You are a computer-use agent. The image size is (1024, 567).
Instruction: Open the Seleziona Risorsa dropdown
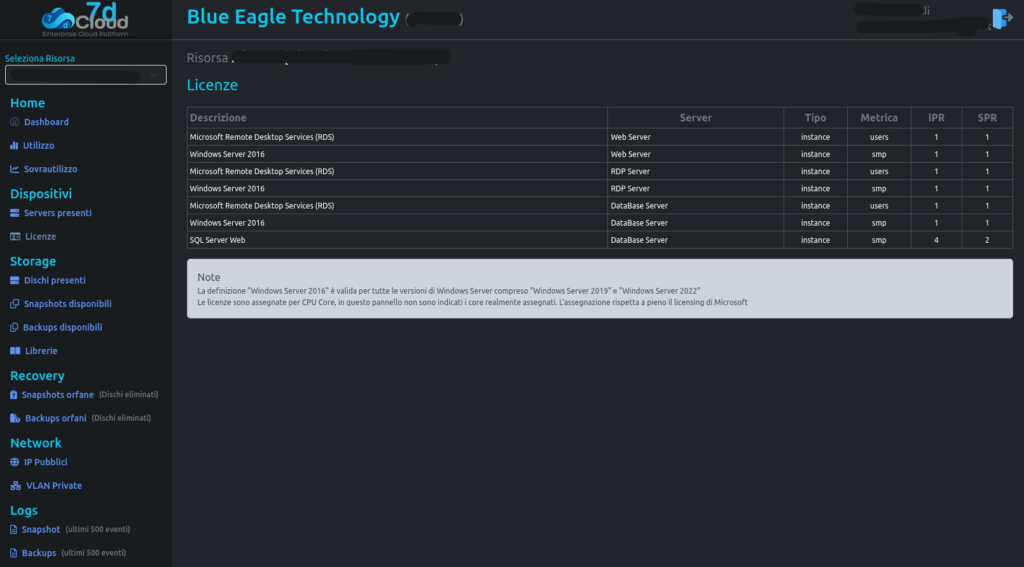click(x=85, y=75)
